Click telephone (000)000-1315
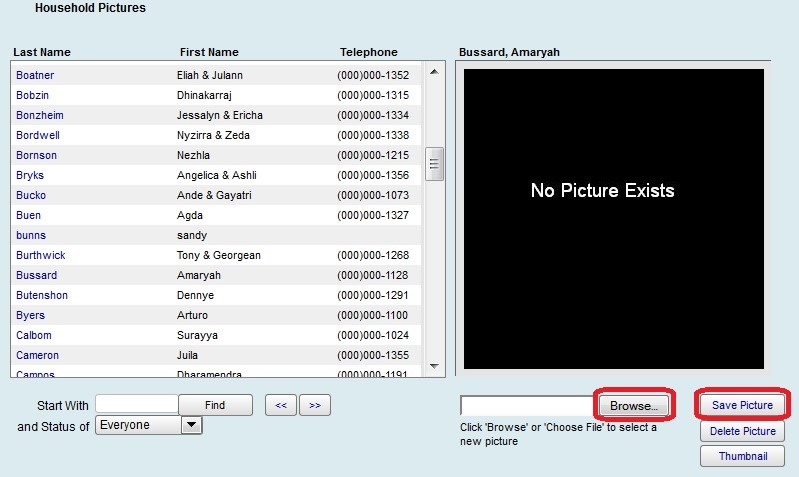 pyautogui.click(x=373, y=95)
